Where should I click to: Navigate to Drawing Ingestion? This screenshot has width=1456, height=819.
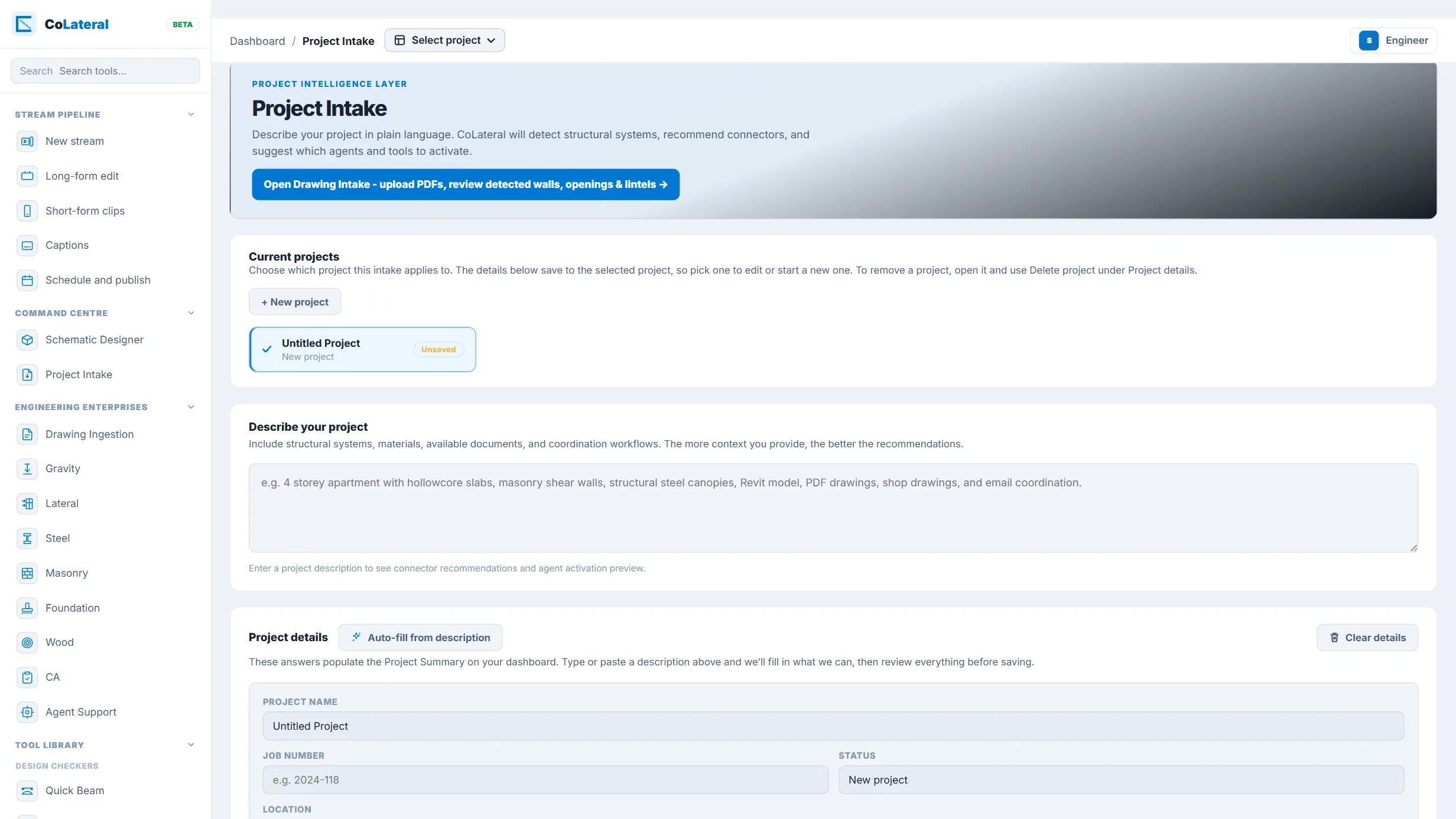pos(90,434)
